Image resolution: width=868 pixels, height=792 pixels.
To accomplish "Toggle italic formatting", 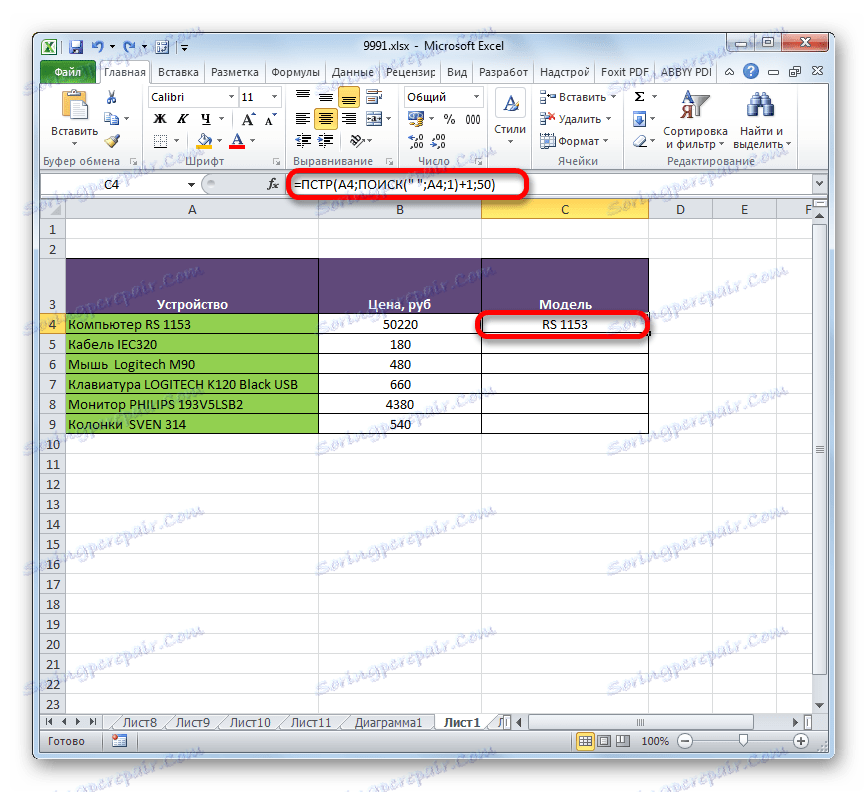I will point(183,118).
